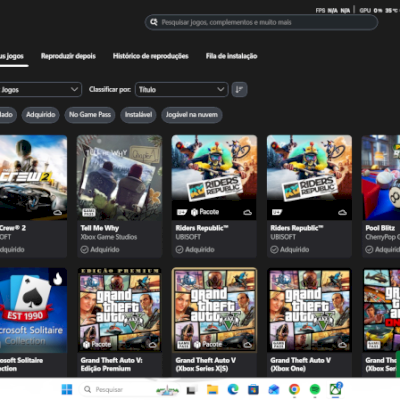Viewport: 400px width, 400px height.
Task: Click 'Grand Theft Auto V (Xbox Series X|S)' title
Action: [206, 364]
